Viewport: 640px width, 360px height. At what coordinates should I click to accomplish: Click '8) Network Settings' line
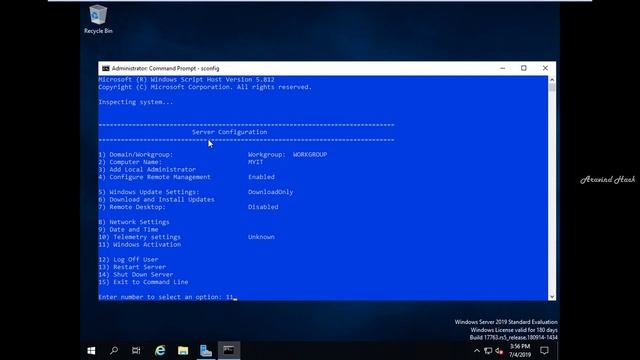(x=134, y=222)
